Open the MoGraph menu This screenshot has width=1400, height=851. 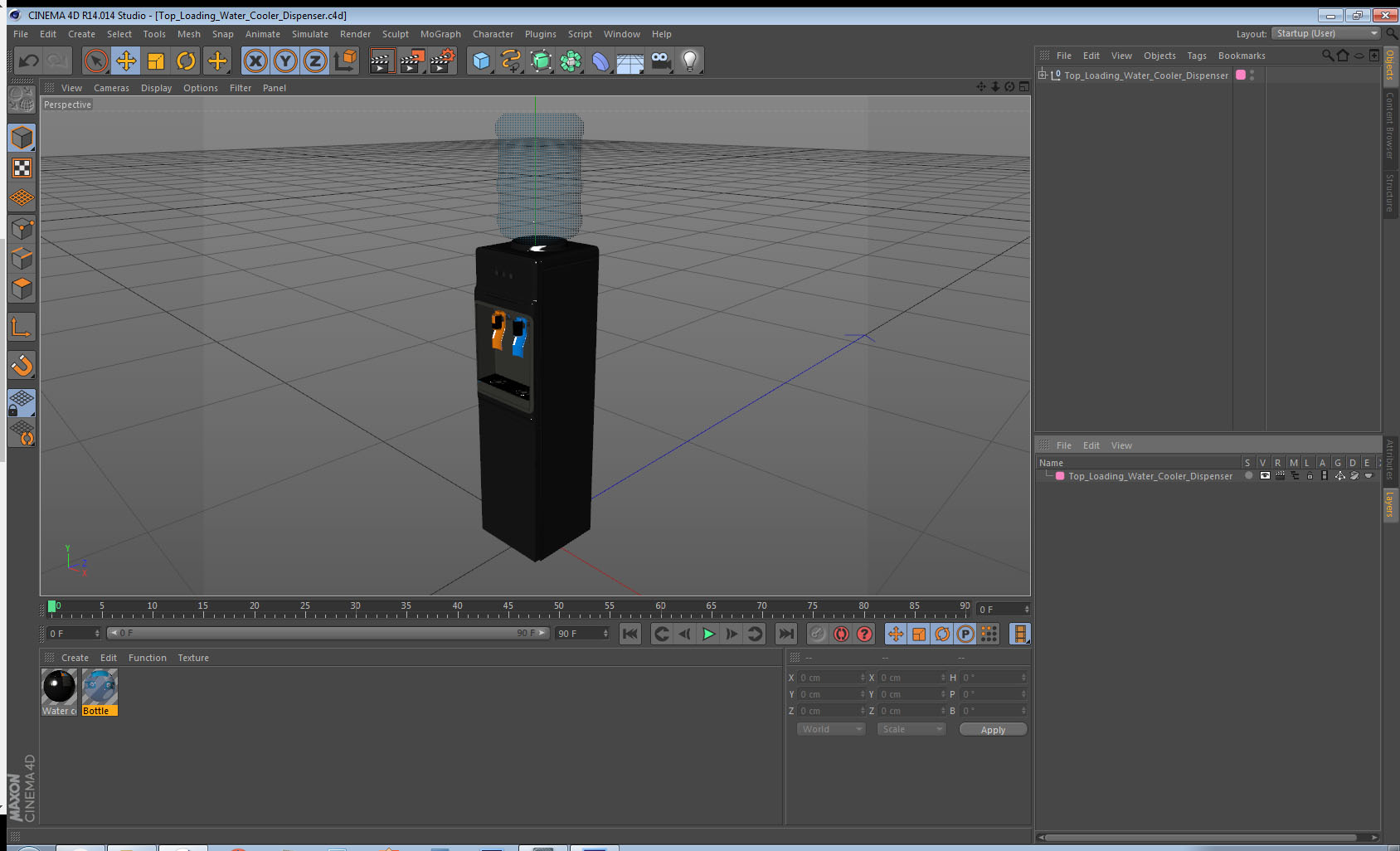pyautogui.click(x=440, y=34)
